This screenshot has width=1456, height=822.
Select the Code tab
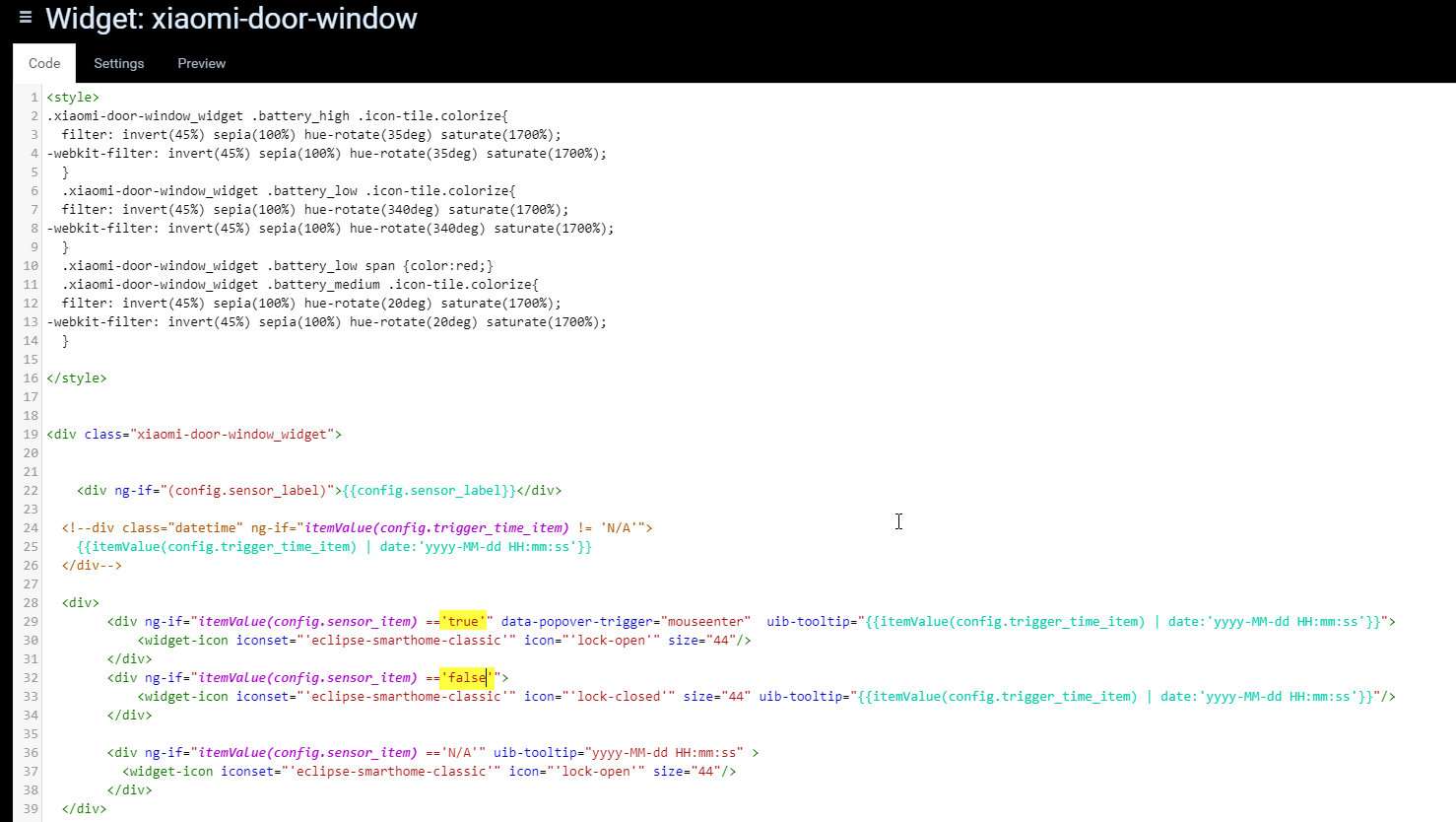(x=44, y=63)
